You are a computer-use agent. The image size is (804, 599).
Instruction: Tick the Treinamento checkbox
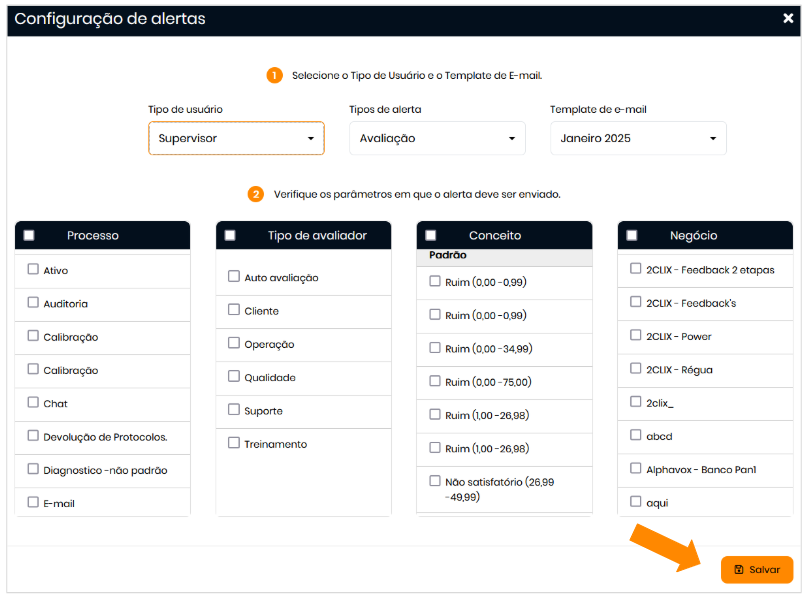pyautogui.click(x=234, y=442)
